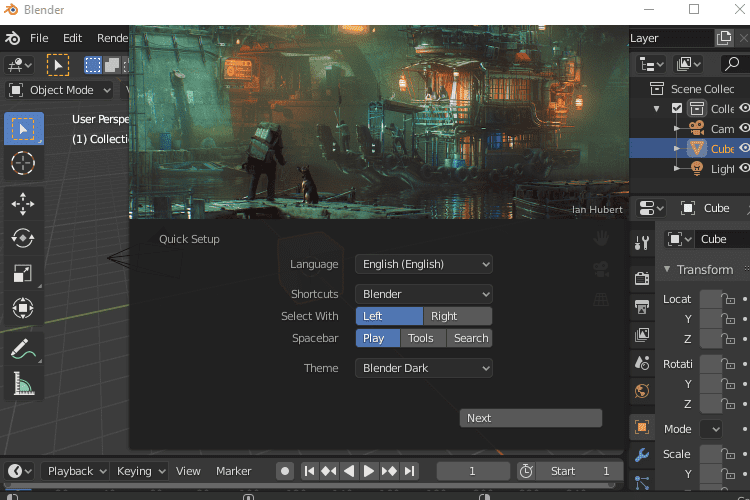Open the Render properties tab
750x500 pixels.
(642, 278)
